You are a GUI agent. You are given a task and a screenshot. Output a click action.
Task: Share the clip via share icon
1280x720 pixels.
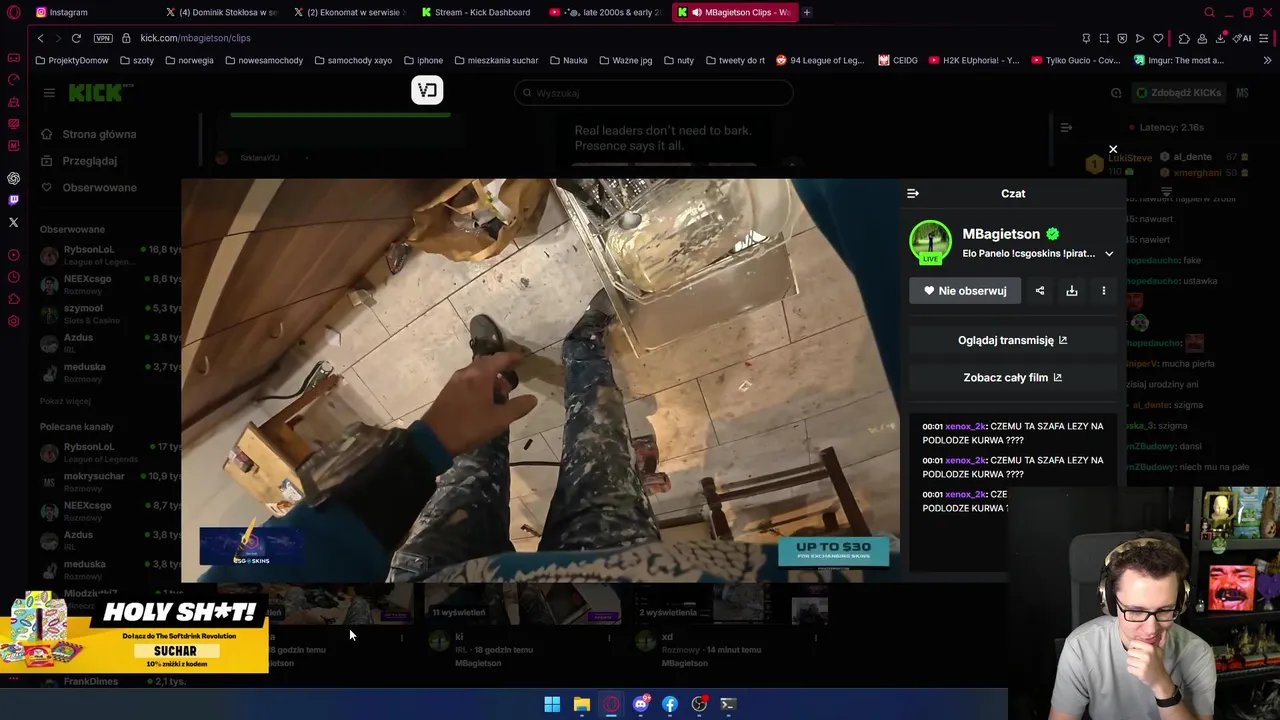(x=1040, y=291)
